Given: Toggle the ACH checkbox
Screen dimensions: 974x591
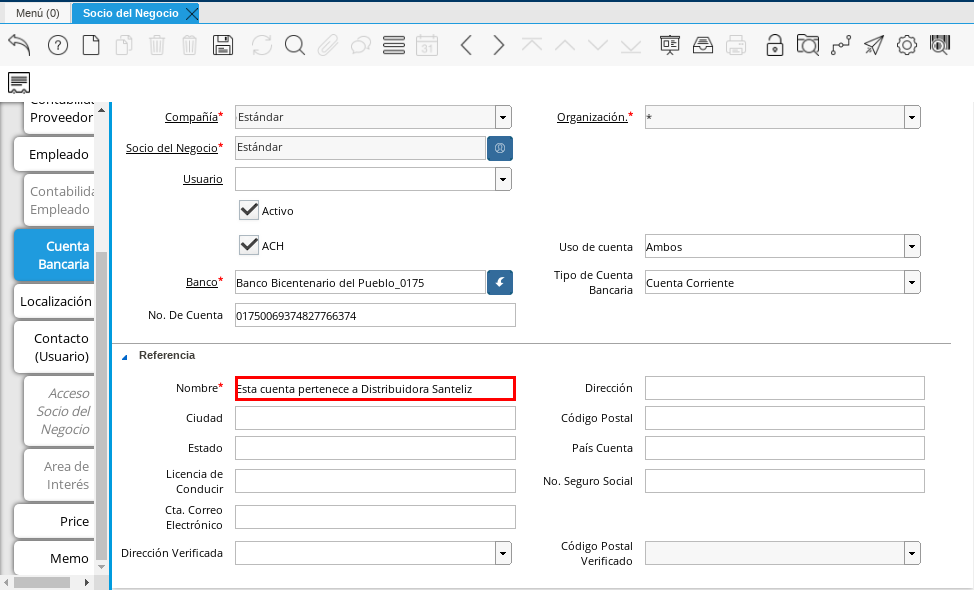Looking at the screenshot, I should click(x=249, y=245).
